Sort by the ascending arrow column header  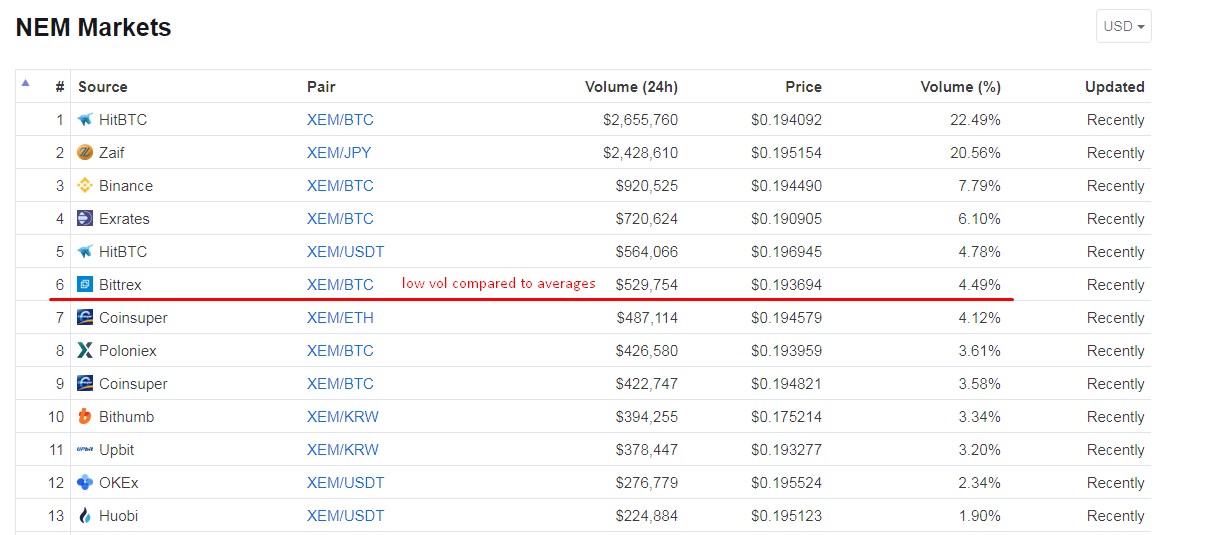pyautogui.click(x=25, y=83)
